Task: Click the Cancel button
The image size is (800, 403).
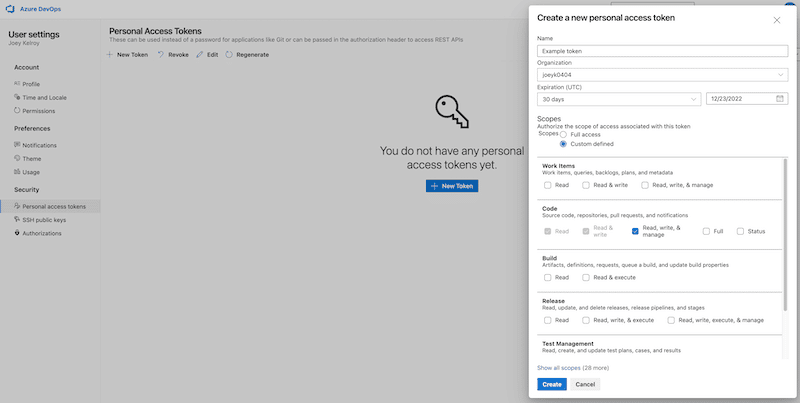Action: [x=585, y=384]
